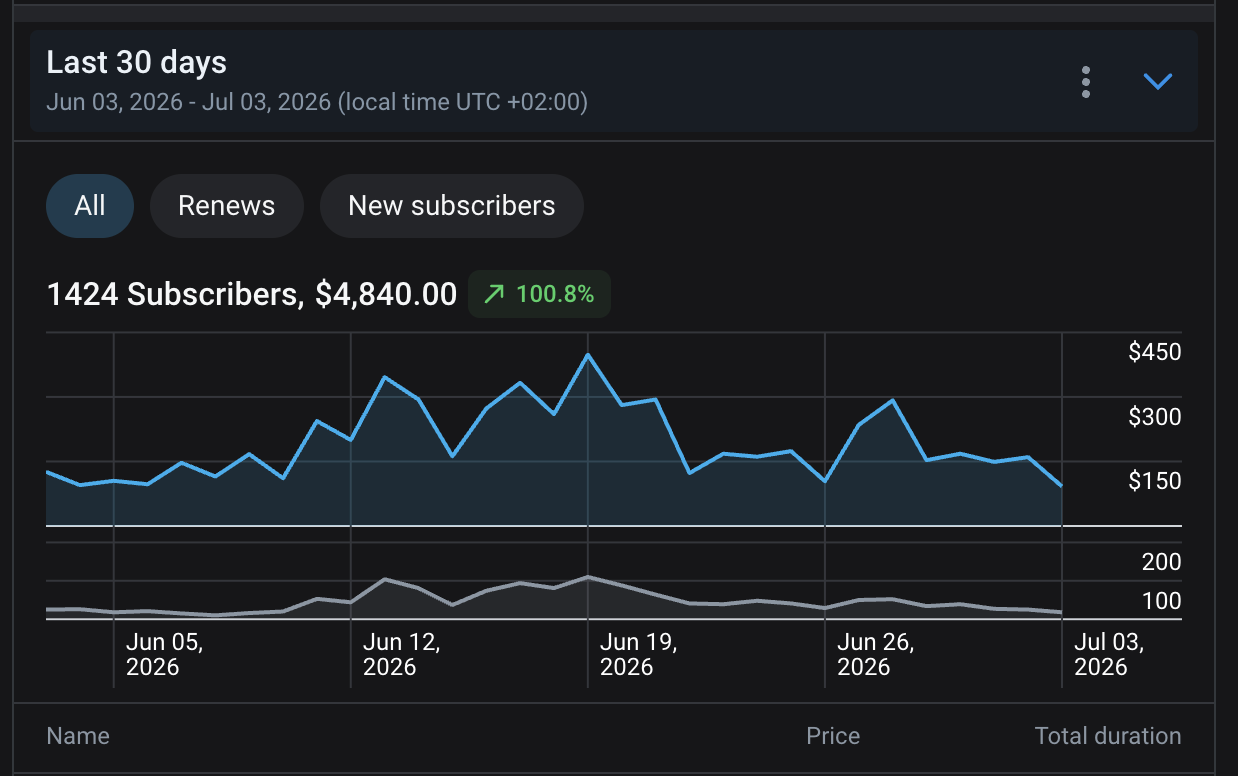Click the $450 y-axis label

click(1155, 352)
